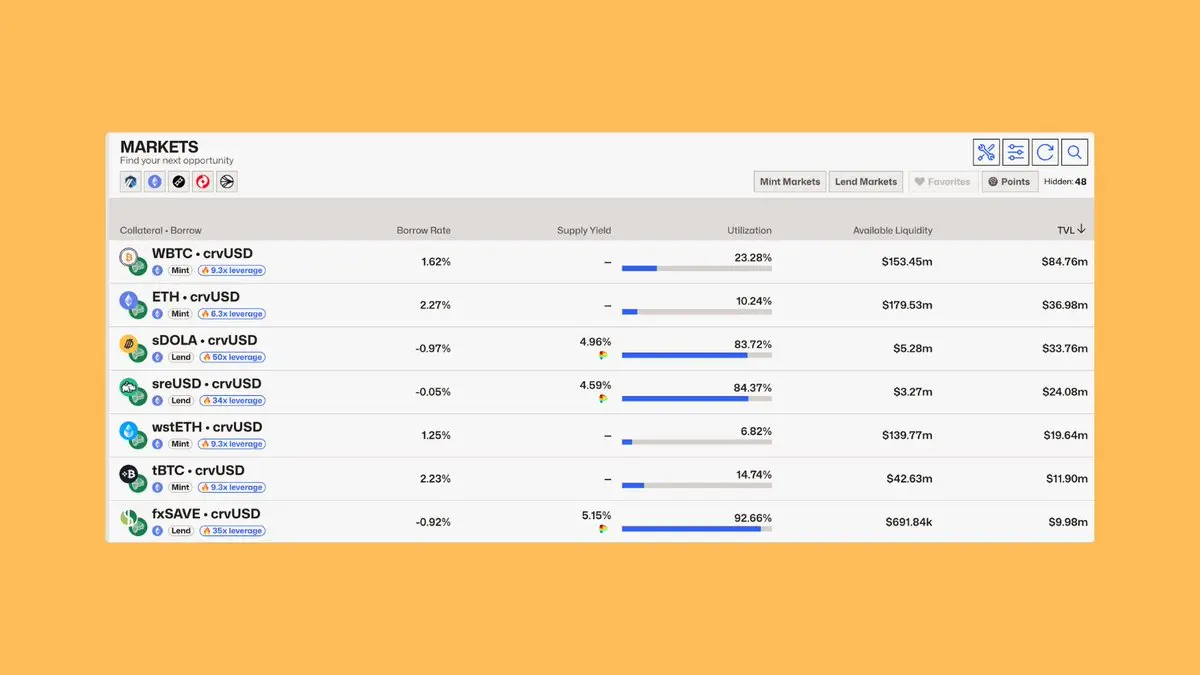Click Ethereum badge in the tBTC row
1200x675 pixels.
tap(157, 488)
